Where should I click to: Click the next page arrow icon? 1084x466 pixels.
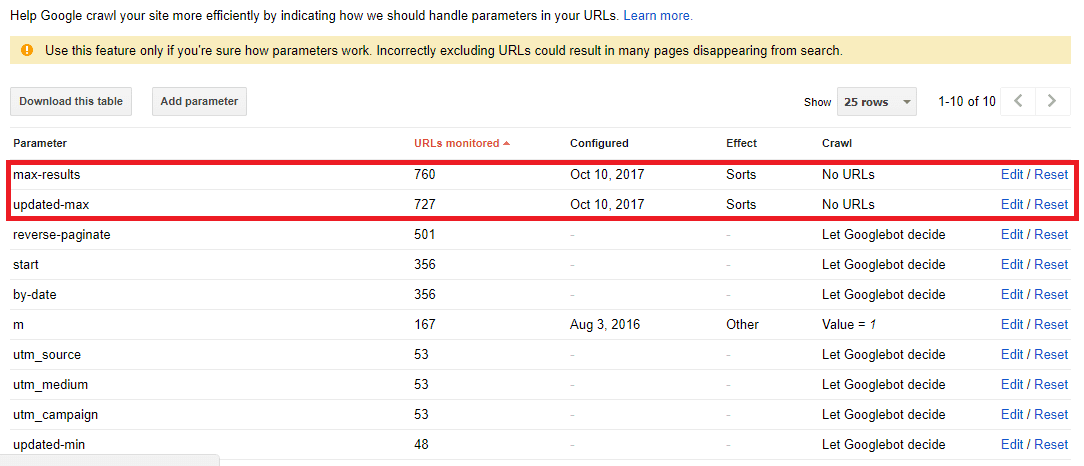(x=1050, y=101)
